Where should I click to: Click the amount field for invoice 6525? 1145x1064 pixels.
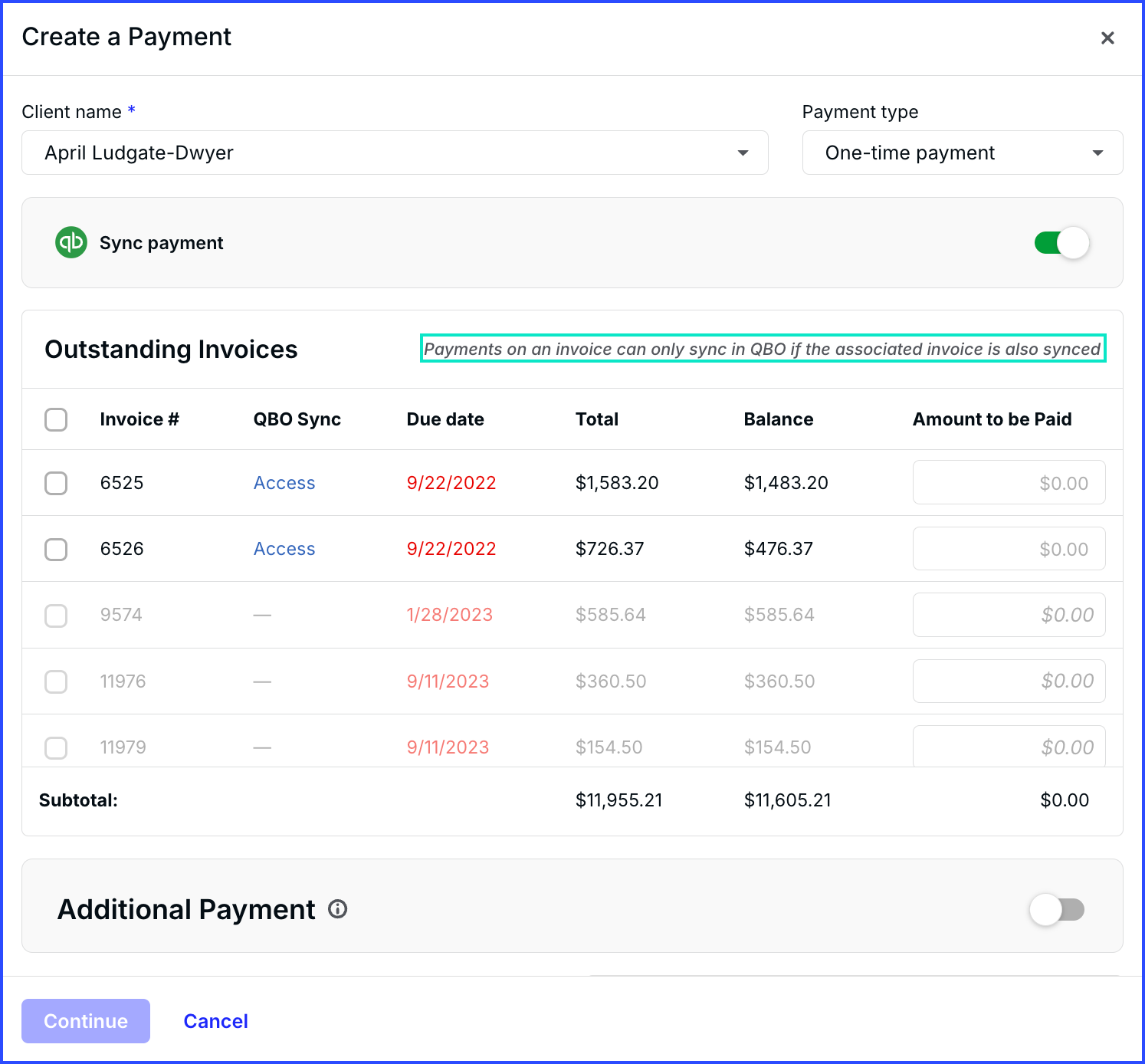coord(1009,482)
